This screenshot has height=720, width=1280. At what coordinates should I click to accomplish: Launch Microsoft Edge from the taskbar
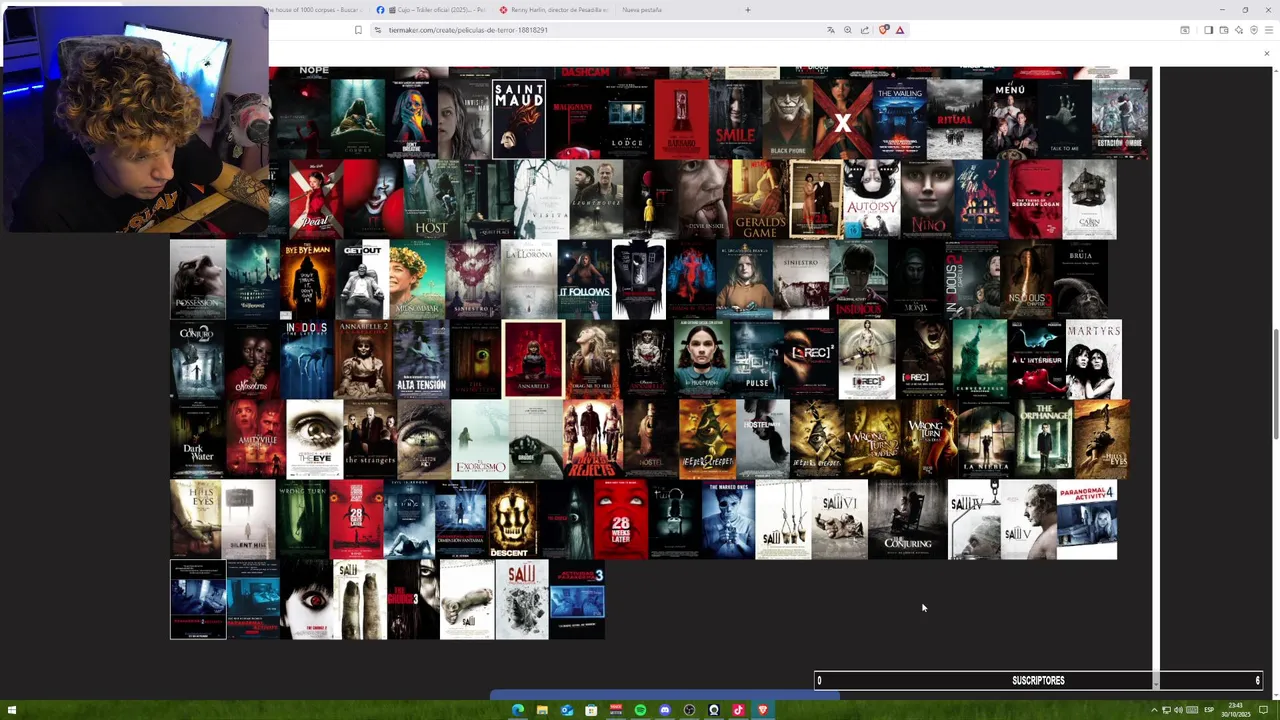pos(518,710)
